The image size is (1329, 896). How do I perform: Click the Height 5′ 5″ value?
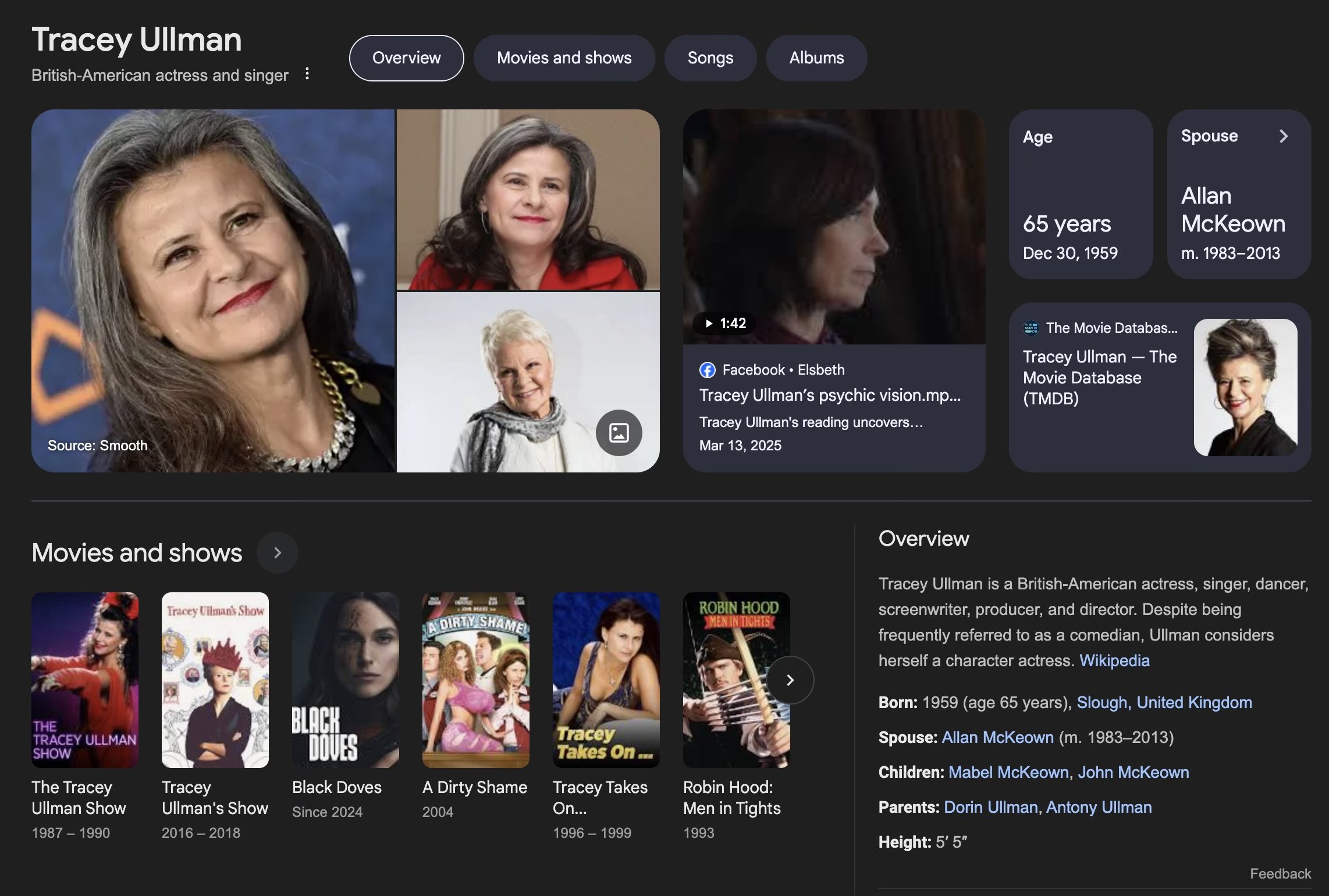[951, 842]
